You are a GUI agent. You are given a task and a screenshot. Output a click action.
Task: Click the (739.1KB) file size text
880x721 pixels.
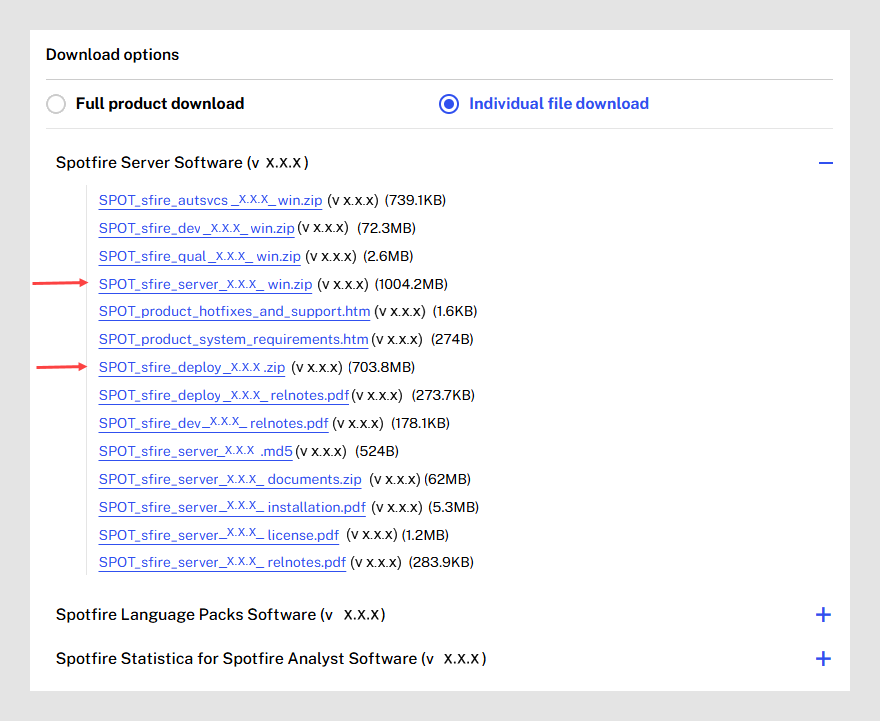[x=415, y=200]
